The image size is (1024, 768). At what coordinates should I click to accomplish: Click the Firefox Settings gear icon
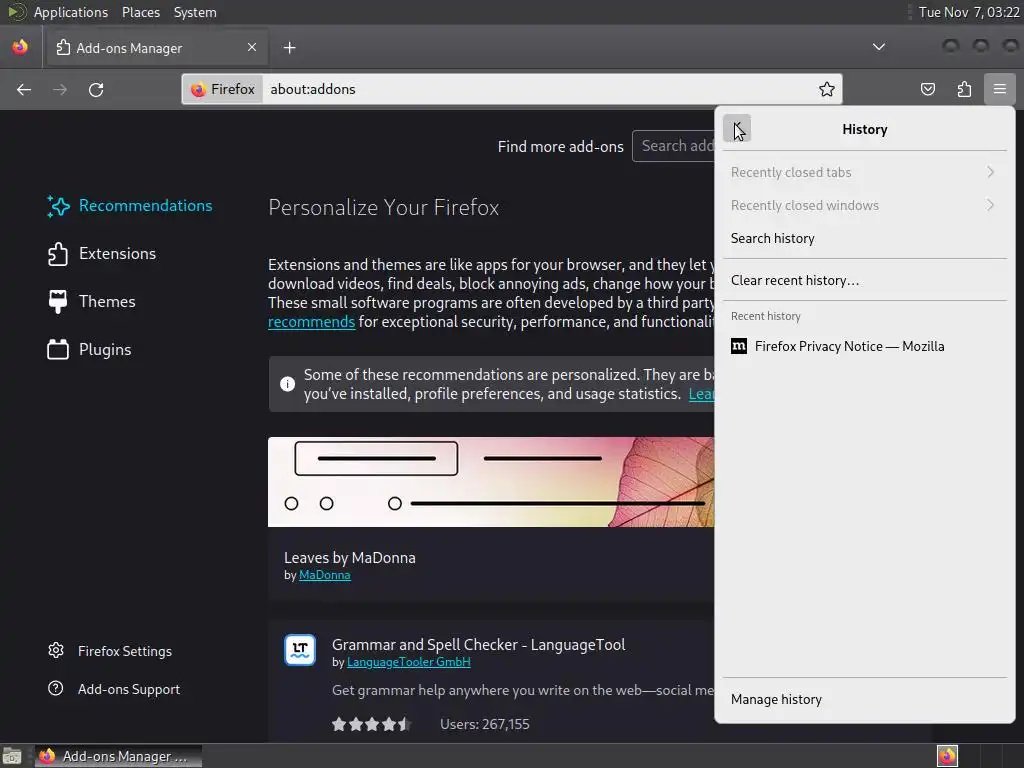tap(56, 650)
